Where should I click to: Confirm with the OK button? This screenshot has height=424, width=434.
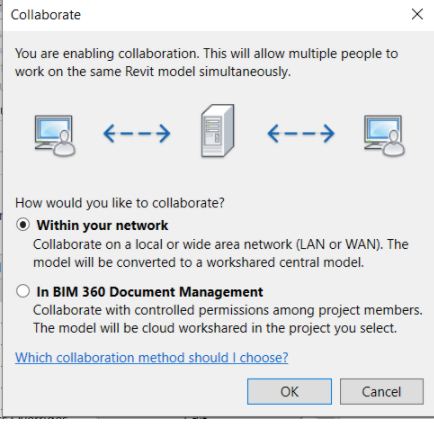pos(289,391)
